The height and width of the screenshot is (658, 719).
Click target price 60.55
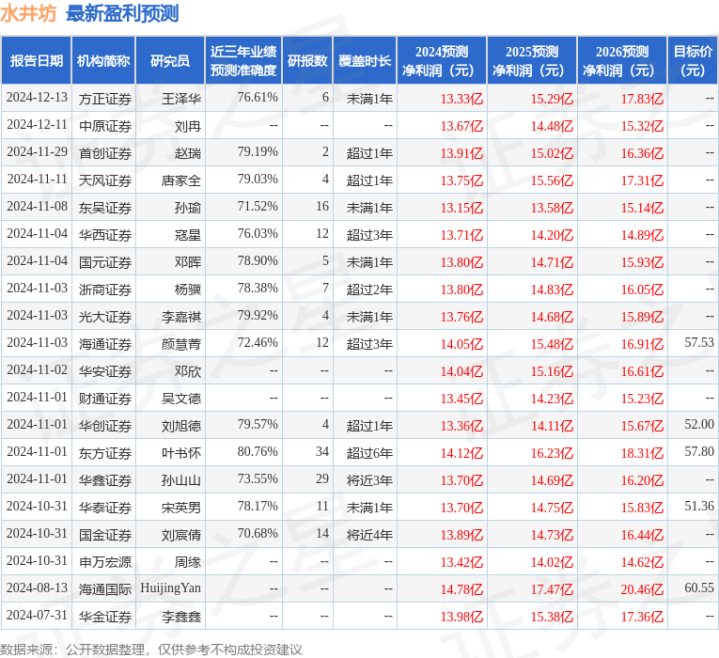tap(699, 588)
